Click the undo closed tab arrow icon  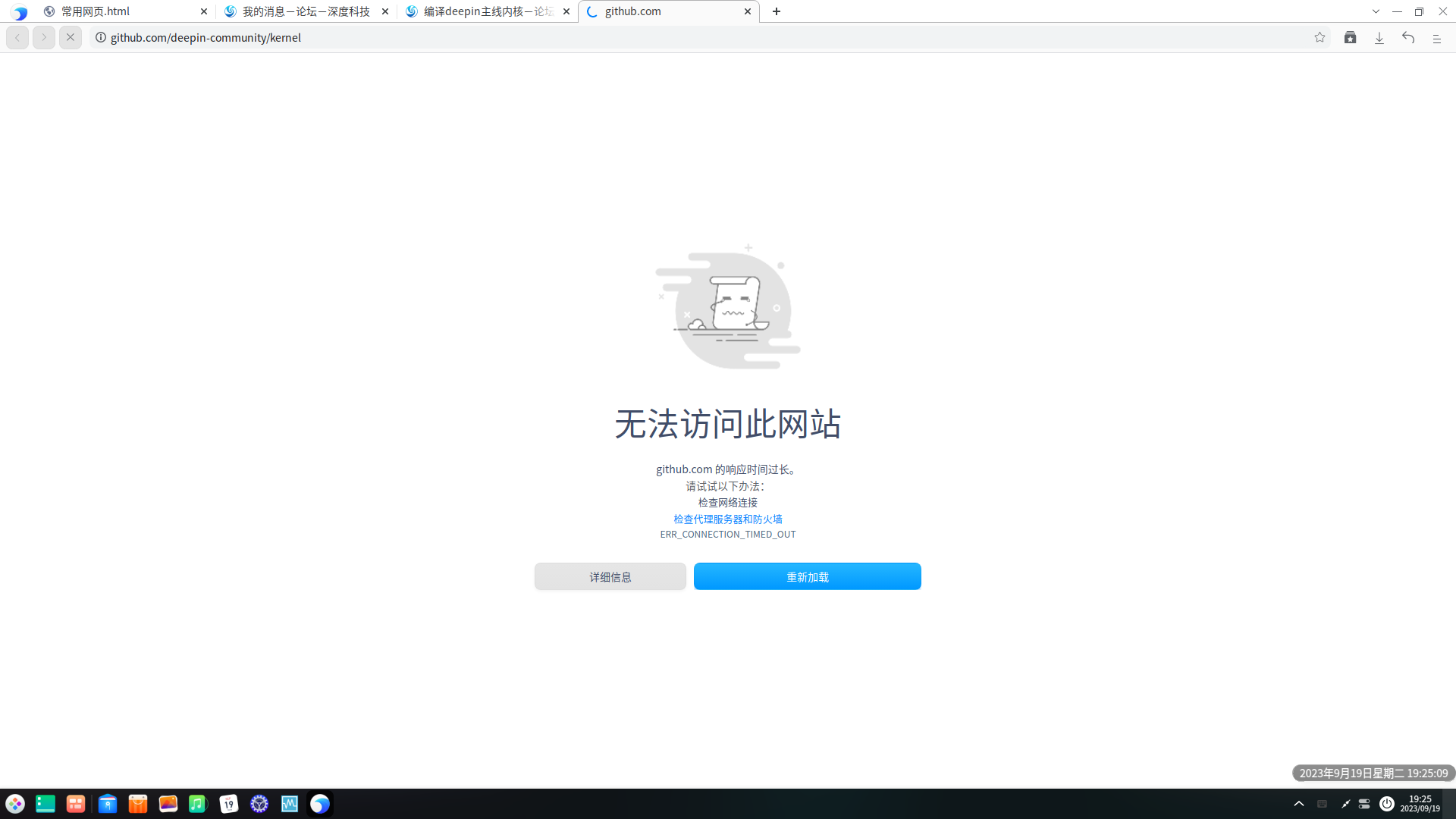1408,37
